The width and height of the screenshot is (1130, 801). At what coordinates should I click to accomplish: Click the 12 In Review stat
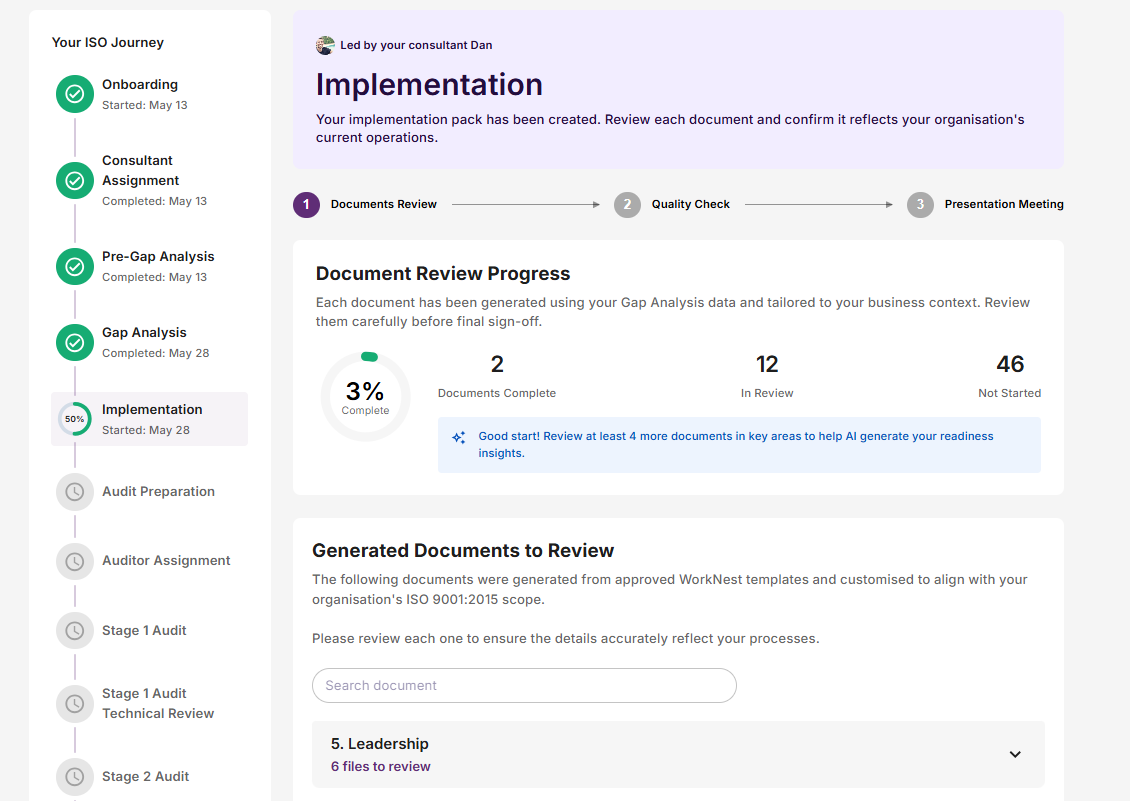point(767,376)
